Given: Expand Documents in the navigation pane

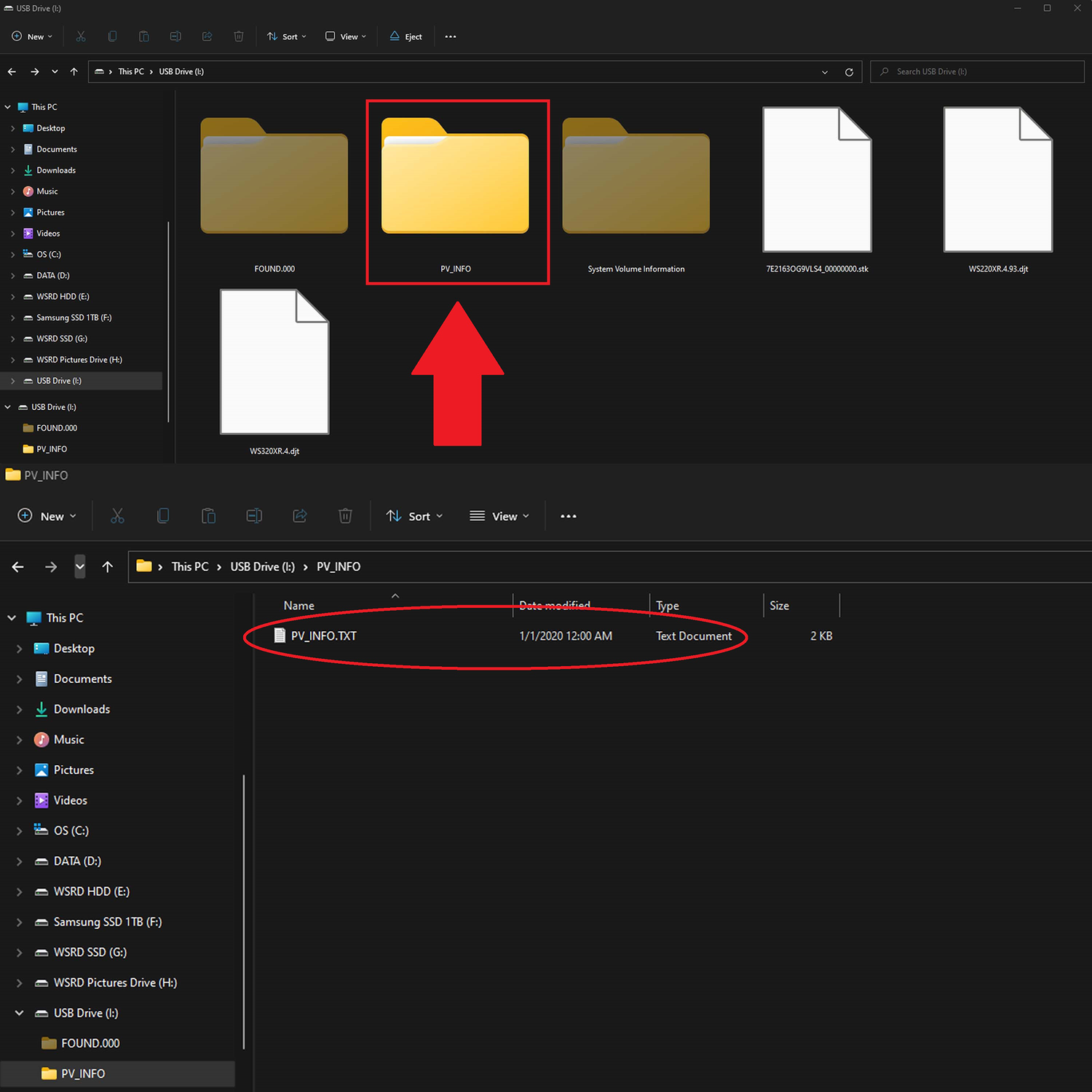Looking at the screenshot, I should click(14, 149).
